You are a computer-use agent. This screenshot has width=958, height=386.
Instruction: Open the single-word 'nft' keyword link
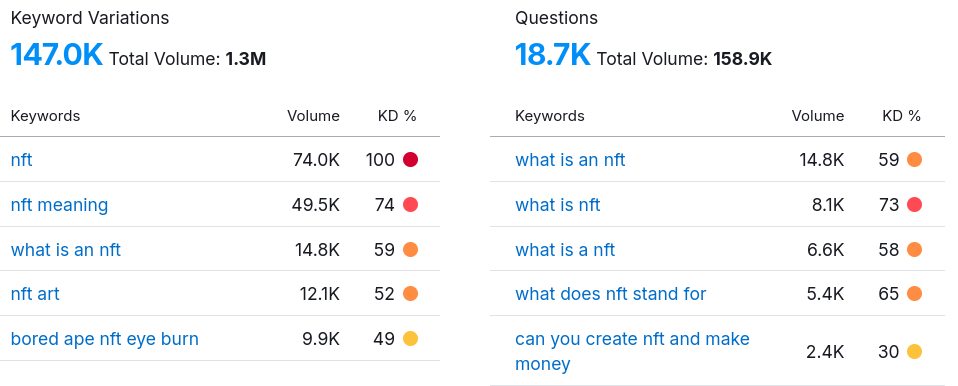pyautogui.click(x=21, y=160)
